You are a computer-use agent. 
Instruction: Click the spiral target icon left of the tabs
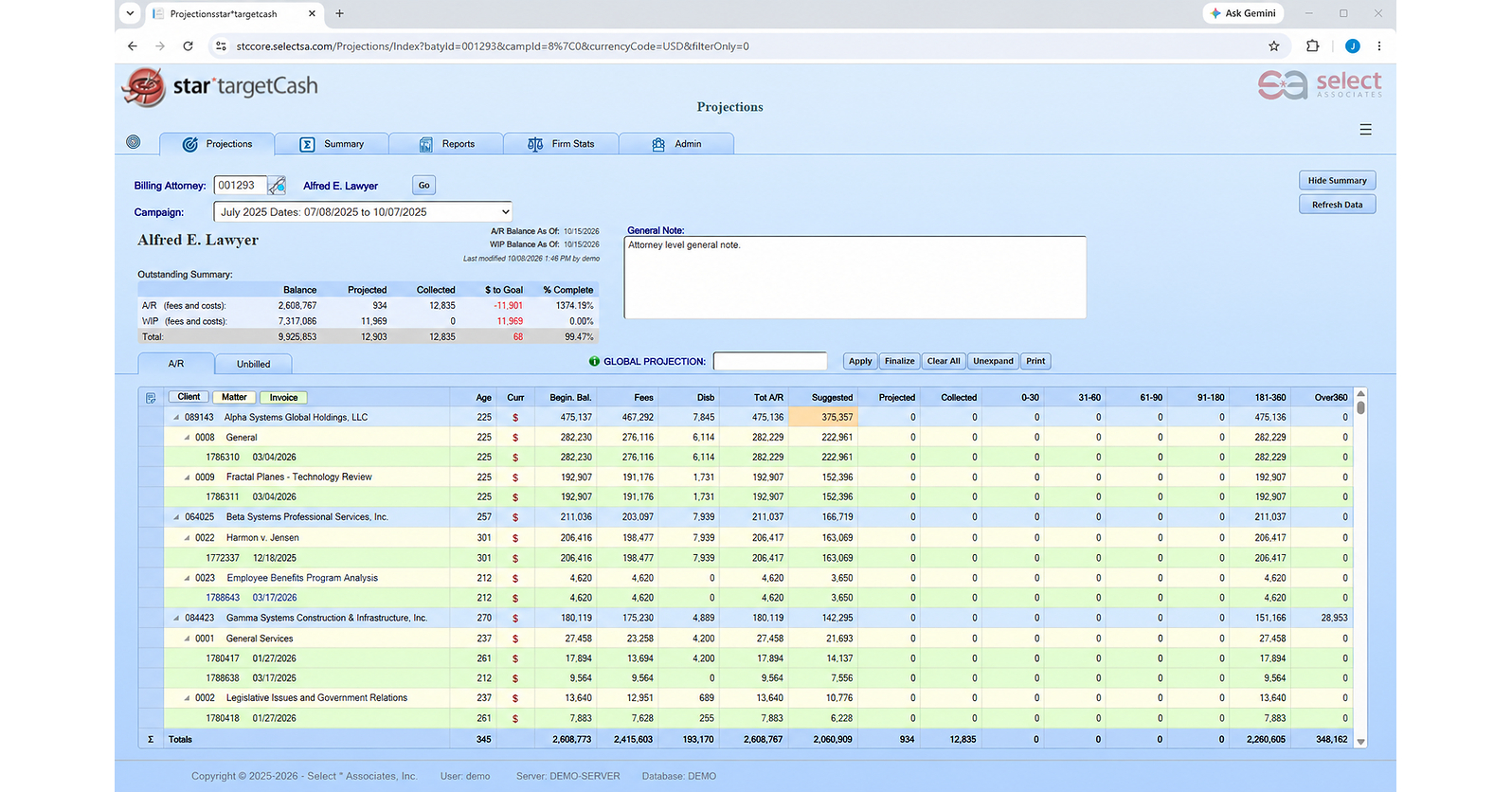(x=134, y=142)
